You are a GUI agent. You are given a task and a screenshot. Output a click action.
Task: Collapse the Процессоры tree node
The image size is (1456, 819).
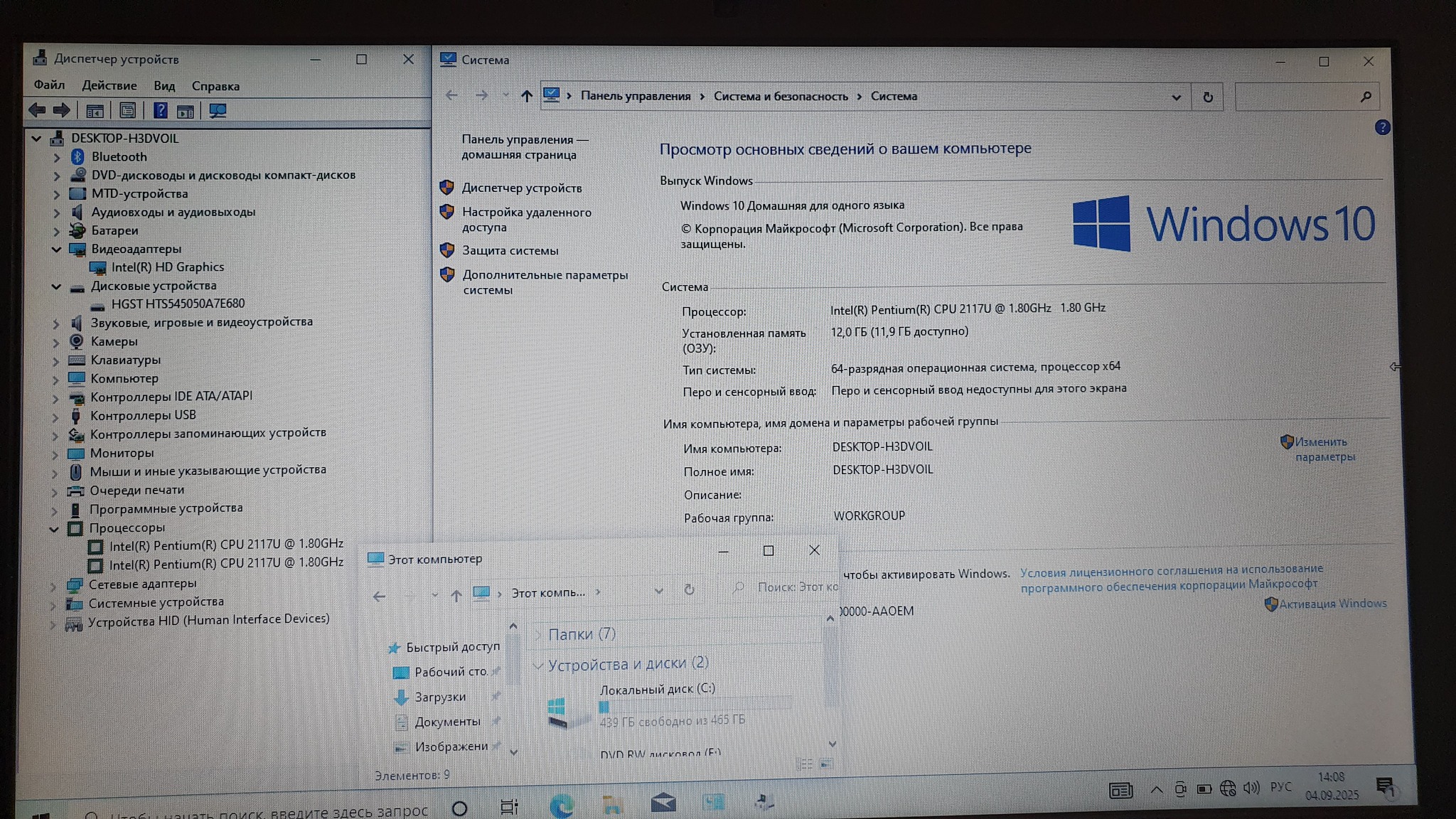[x=54, y=528]
